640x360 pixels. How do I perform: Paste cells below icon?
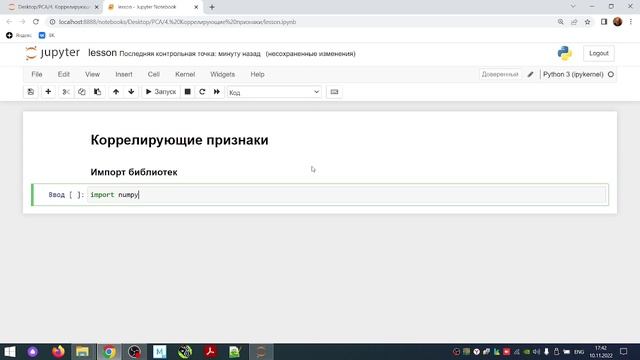coord(98,92)
